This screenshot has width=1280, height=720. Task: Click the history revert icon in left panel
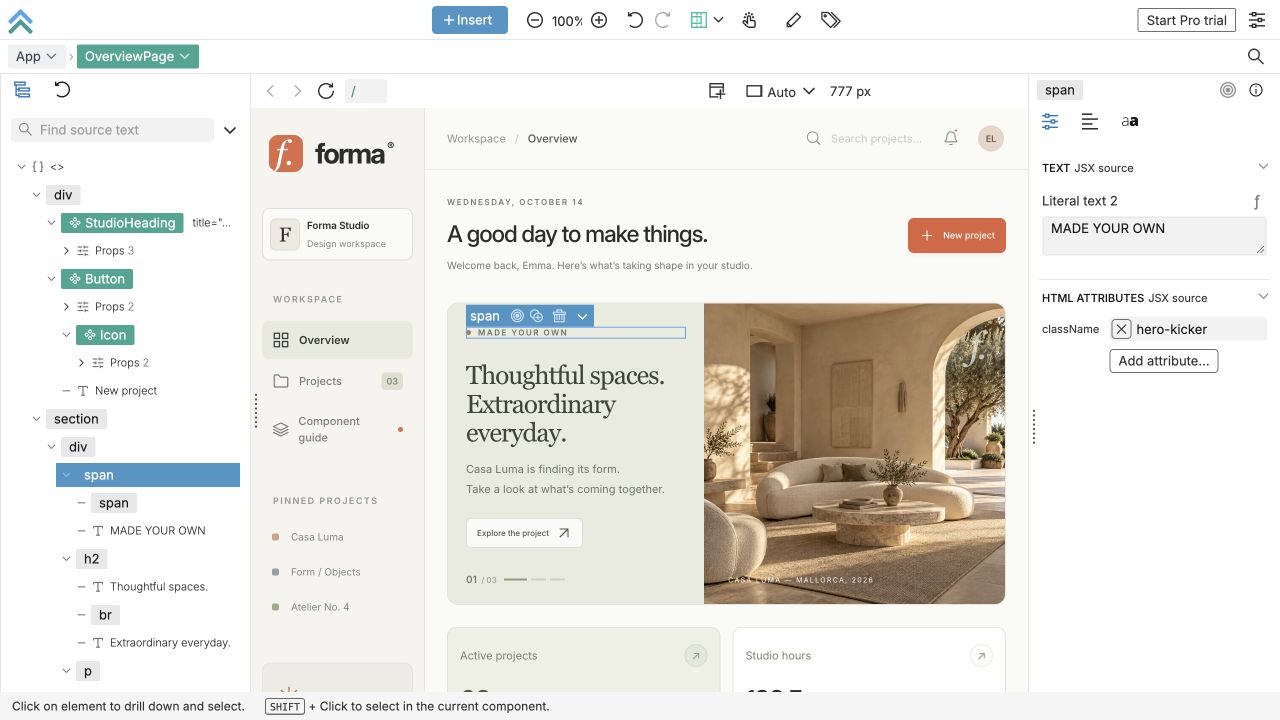[62, 90]
